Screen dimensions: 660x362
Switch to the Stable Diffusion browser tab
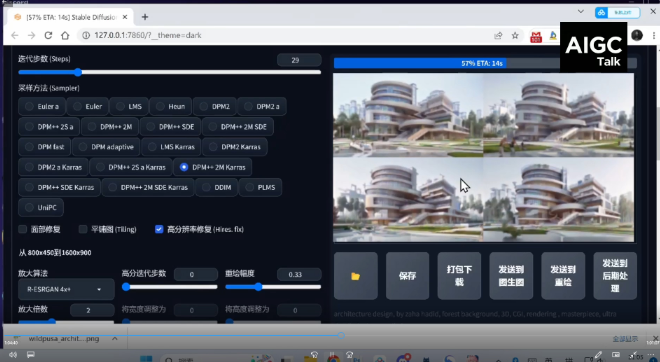[x=70, y=17]
